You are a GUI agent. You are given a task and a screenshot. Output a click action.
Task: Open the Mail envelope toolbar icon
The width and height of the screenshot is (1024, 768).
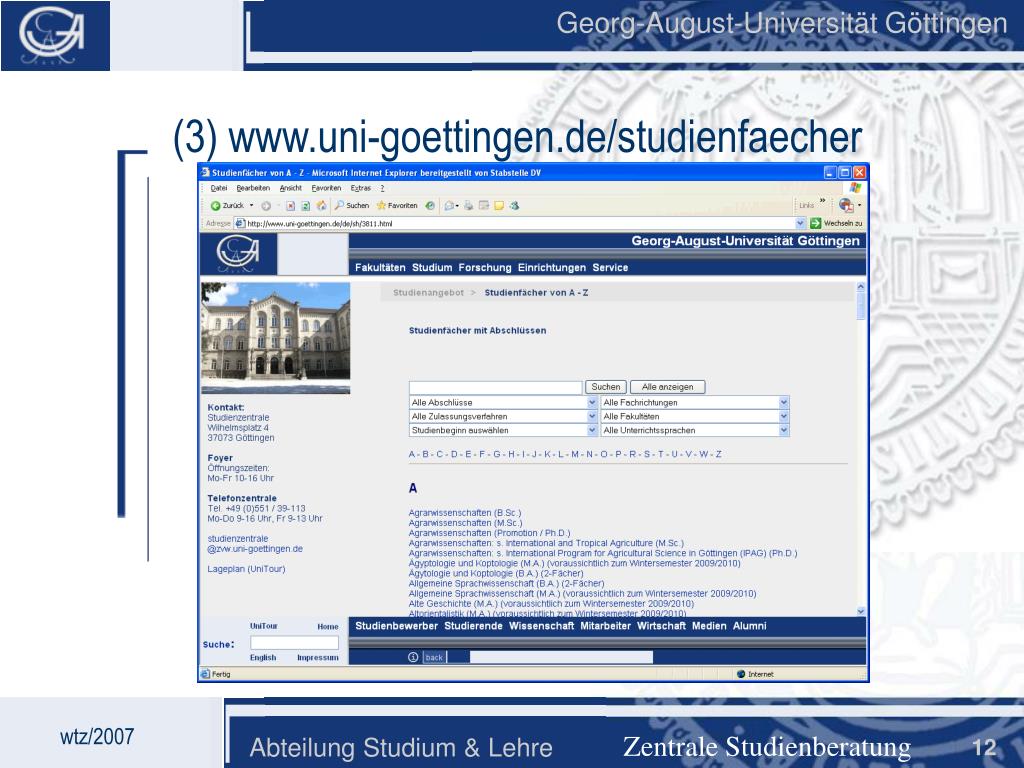(x=451, y=206)
